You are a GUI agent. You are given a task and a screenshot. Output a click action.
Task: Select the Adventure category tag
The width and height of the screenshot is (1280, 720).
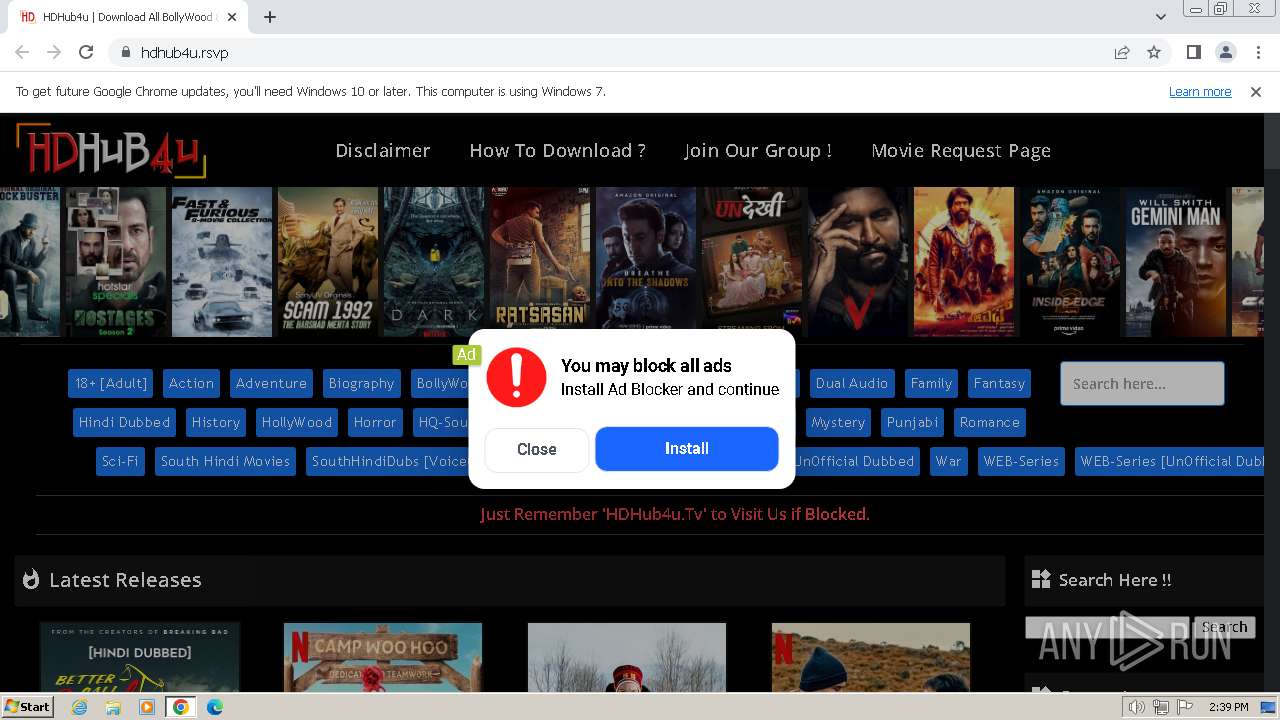pyautogui.click(x=271, y=383)
